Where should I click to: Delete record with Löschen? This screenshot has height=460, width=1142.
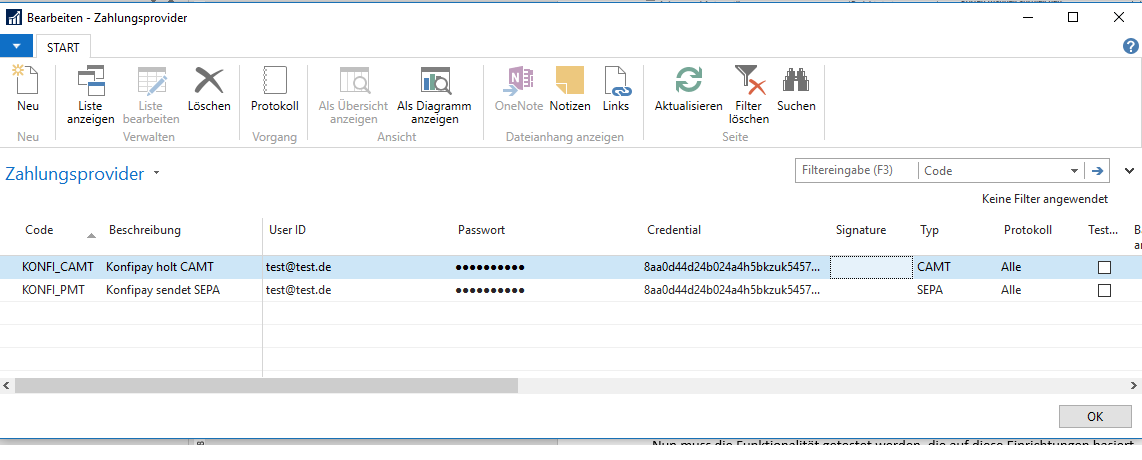(x=209, y=90)
